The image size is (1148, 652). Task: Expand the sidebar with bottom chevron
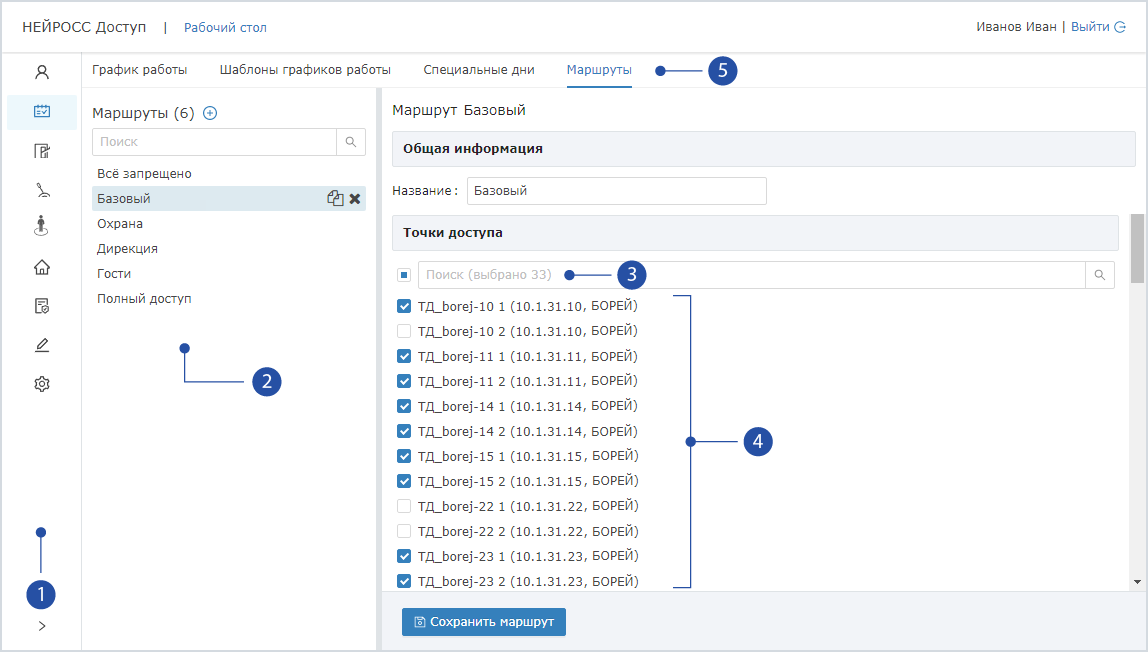[x=42, y=626]
